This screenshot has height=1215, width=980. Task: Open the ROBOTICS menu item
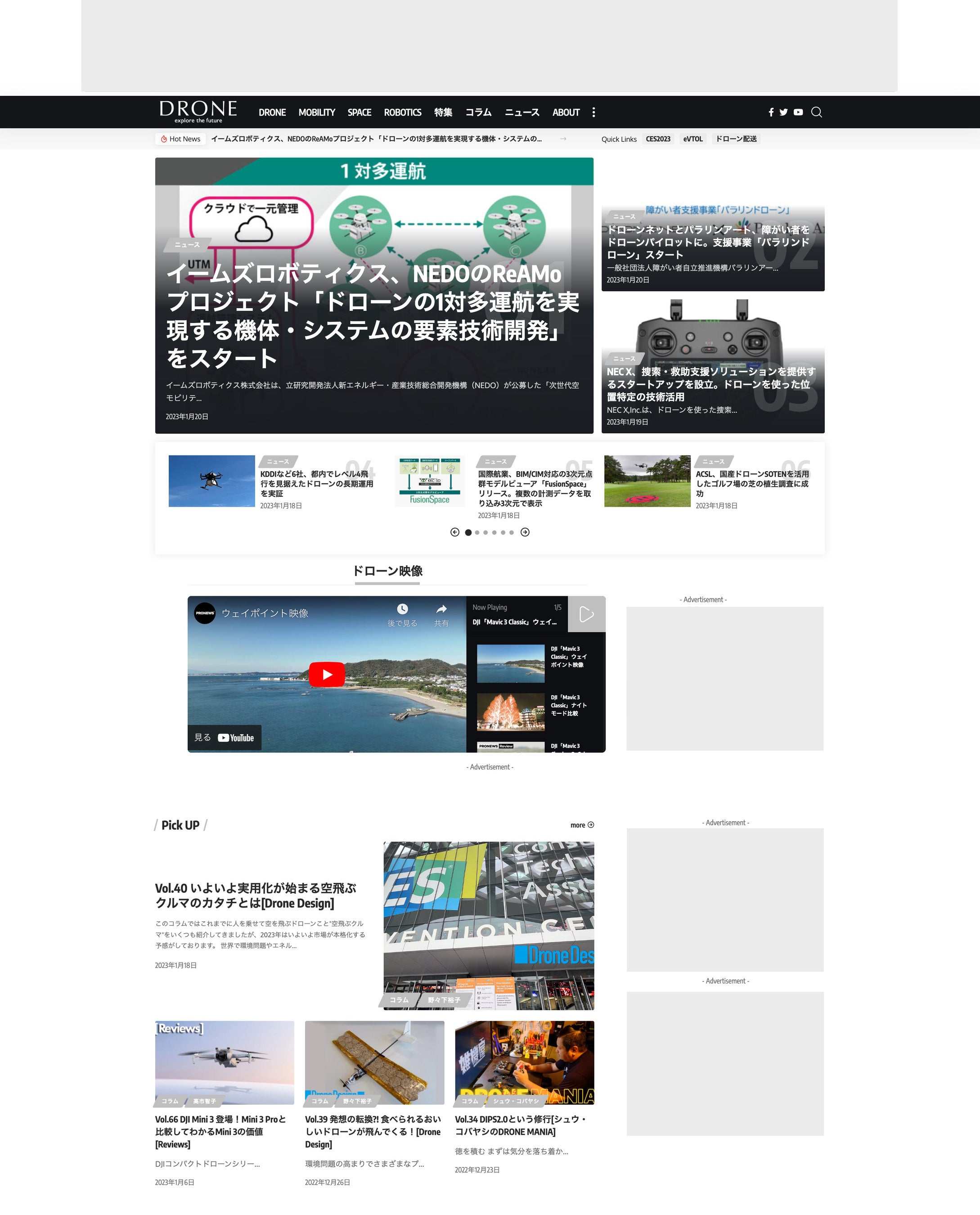tap(403, 112)
